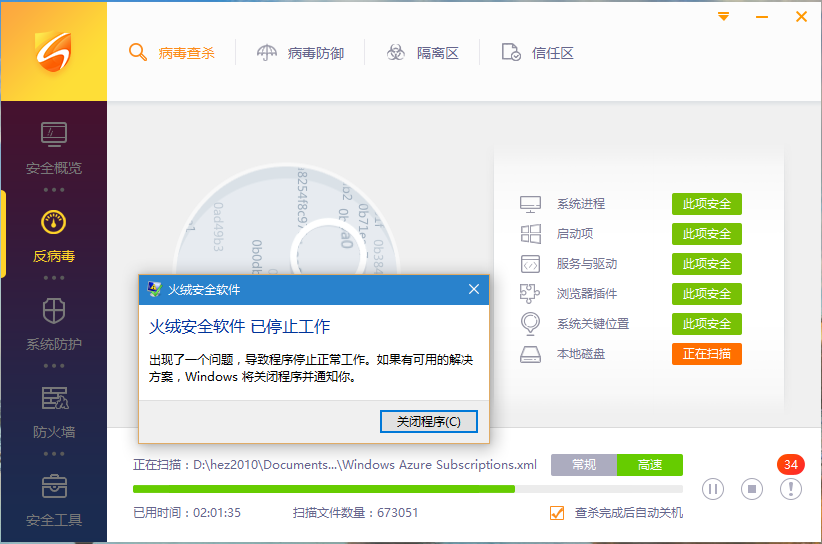
Task: Click 关闭程序(C) in the crash dialog
Action: 429,421
